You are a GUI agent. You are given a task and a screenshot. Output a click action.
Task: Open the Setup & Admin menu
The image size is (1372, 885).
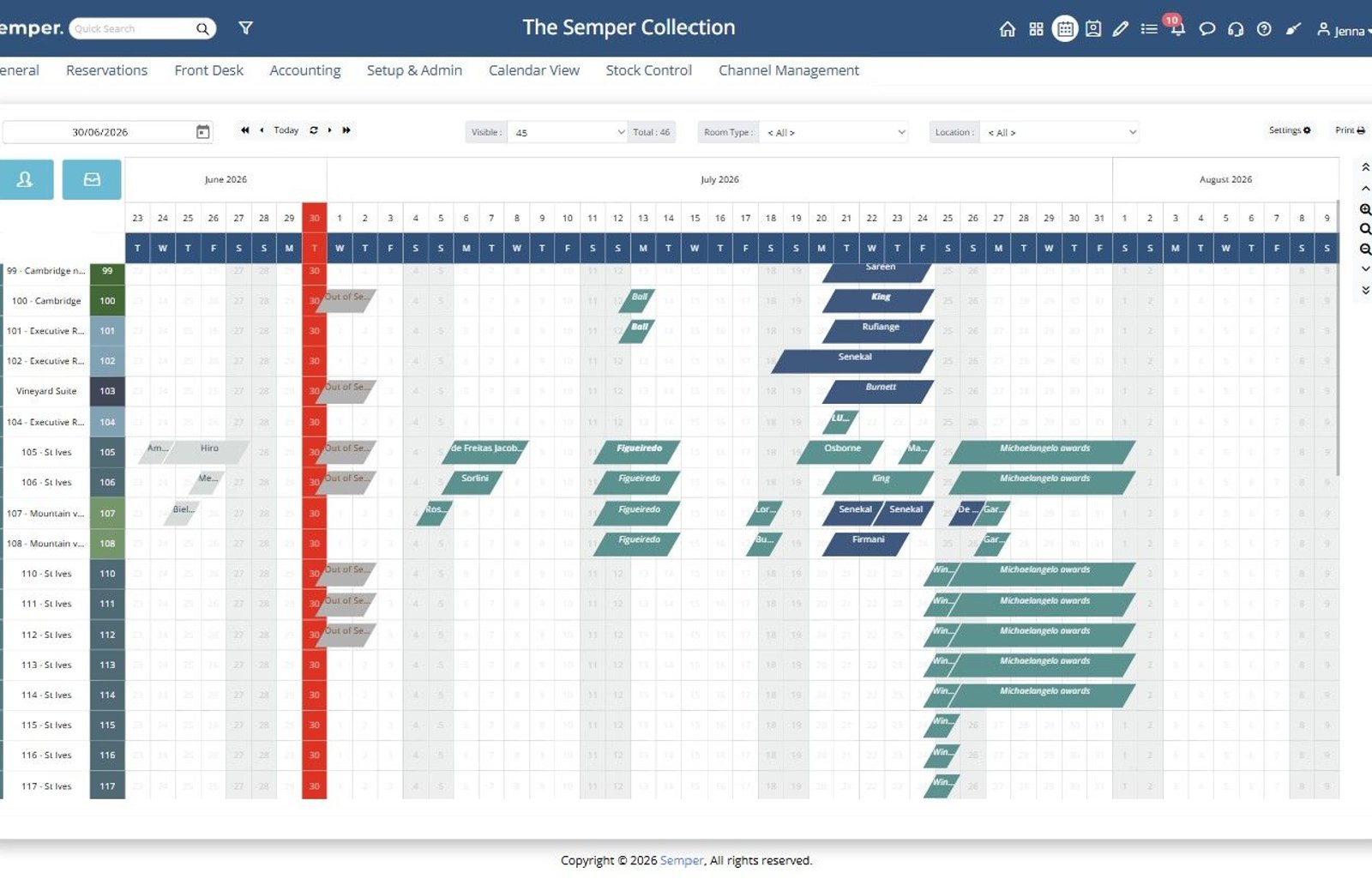(414, 70)
